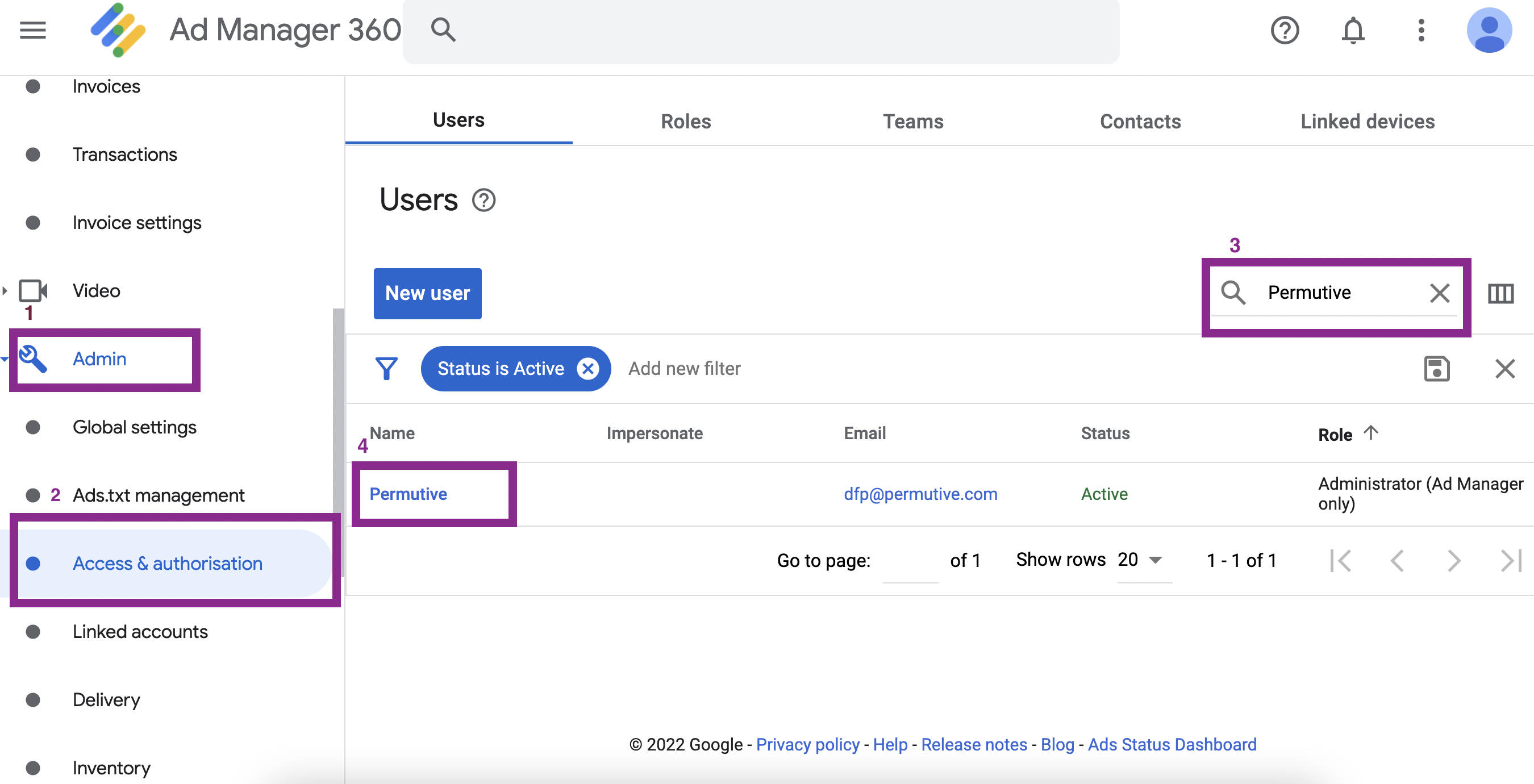This screenshot has width=1534, height=784.
Task: Click the Status column header
Action: click(1105, 433)
